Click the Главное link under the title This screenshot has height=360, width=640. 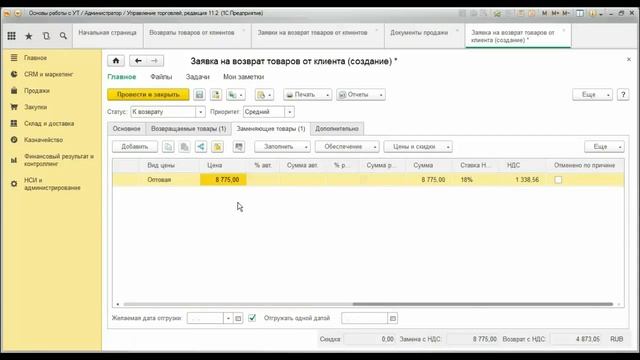(x=122, y=77)
